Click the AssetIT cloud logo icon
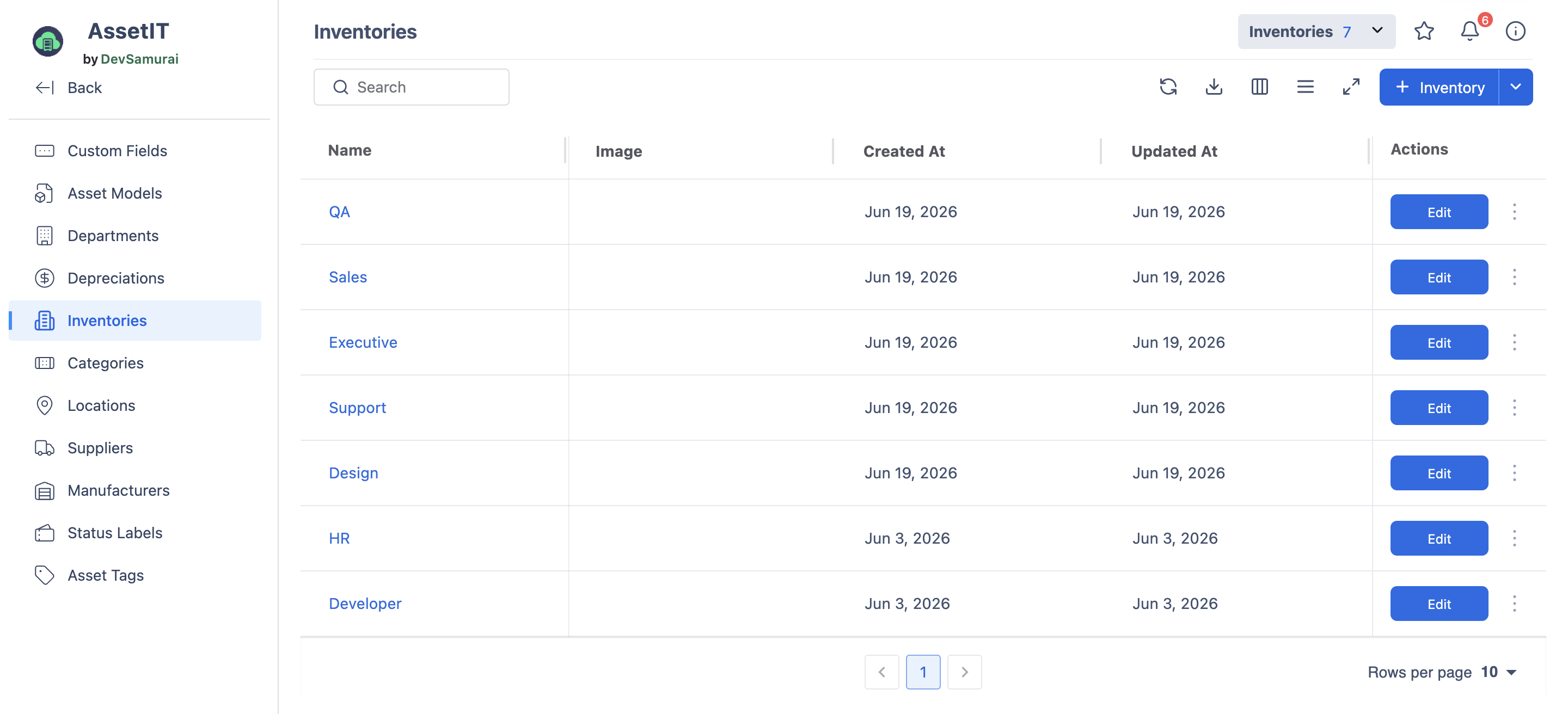 pos(47,41)
